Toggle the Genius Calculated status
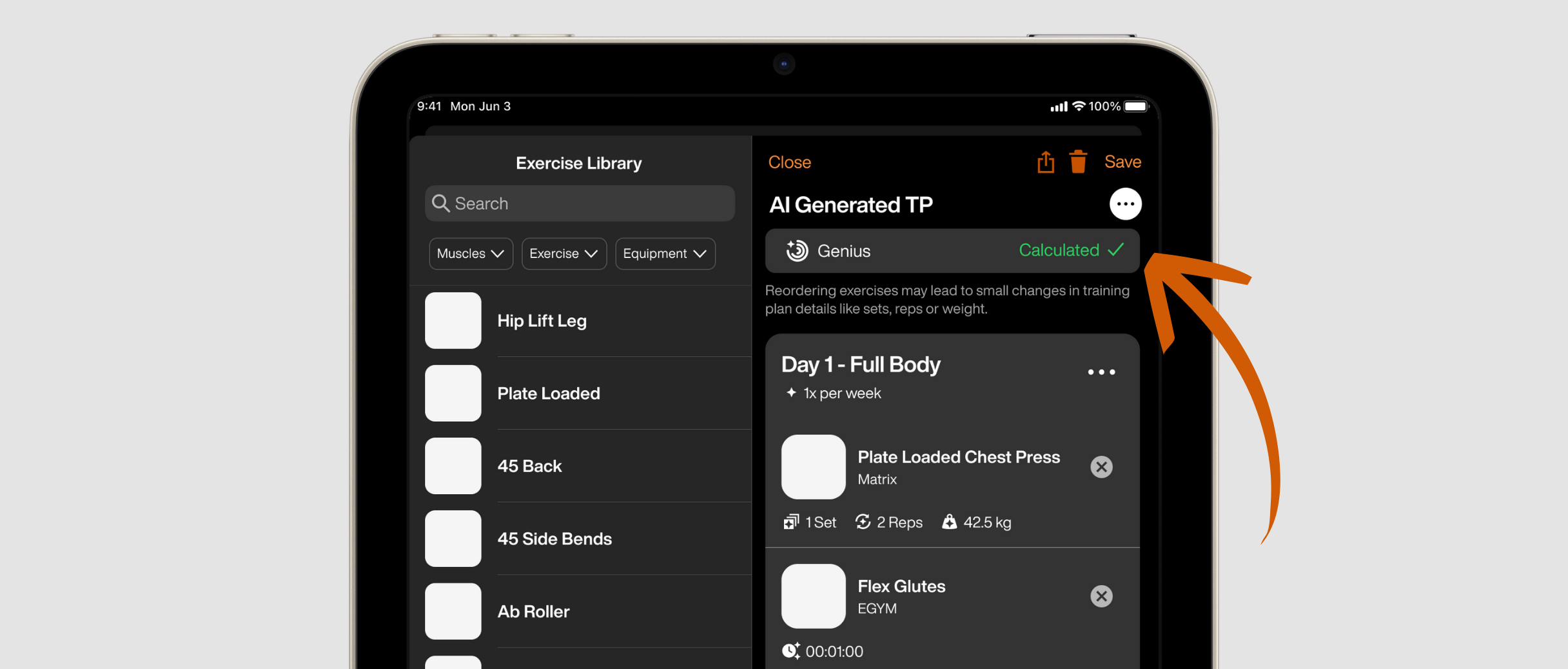 point(1071,250)
